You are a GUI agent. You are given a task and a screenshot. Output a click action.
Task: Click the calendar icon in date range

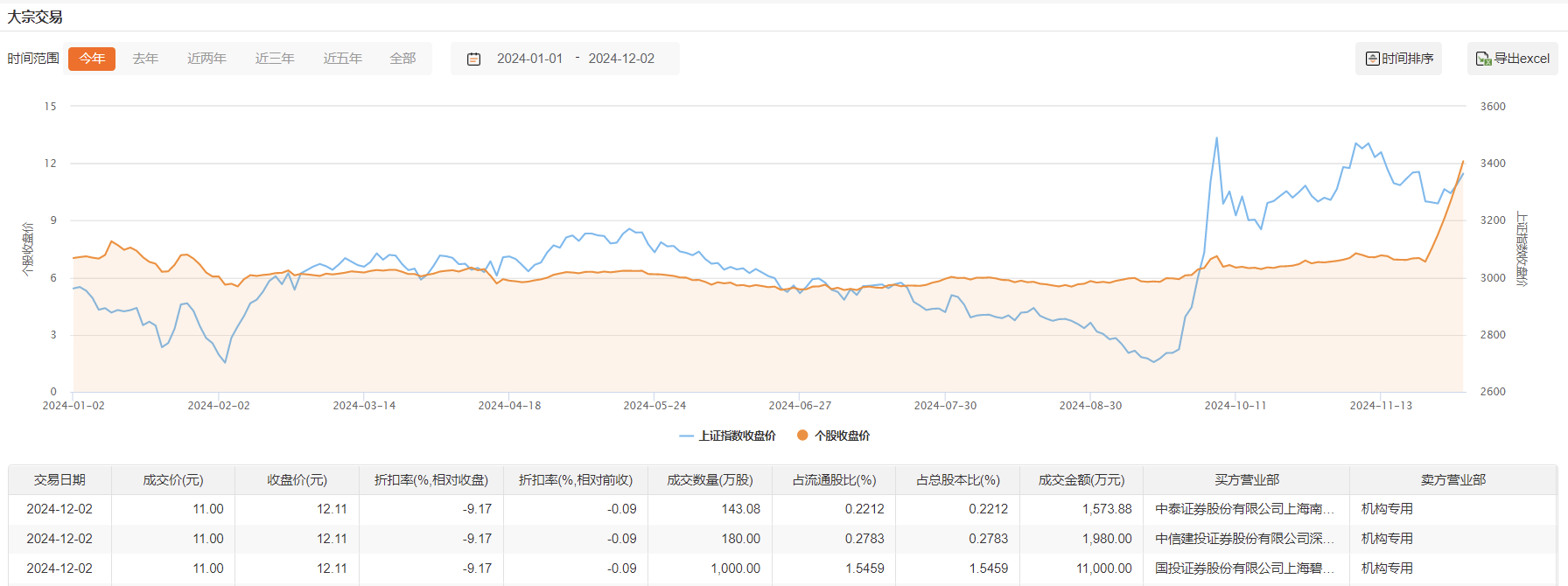click(473, 59)
